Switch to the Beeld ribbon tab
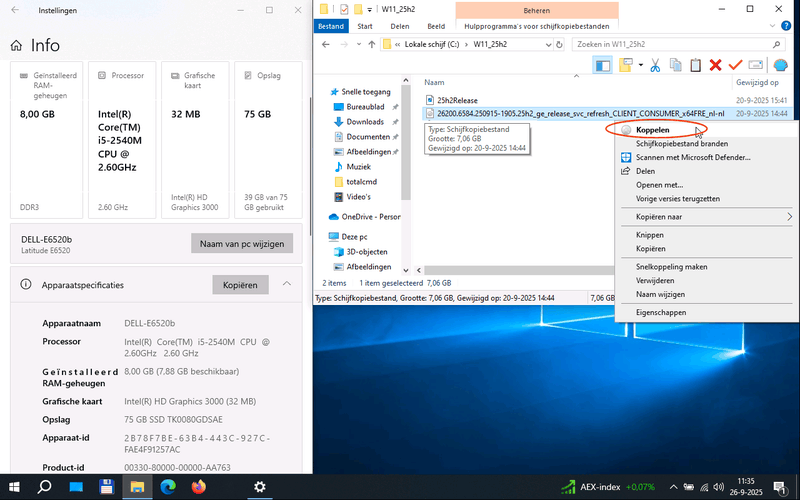 [436, 27]
